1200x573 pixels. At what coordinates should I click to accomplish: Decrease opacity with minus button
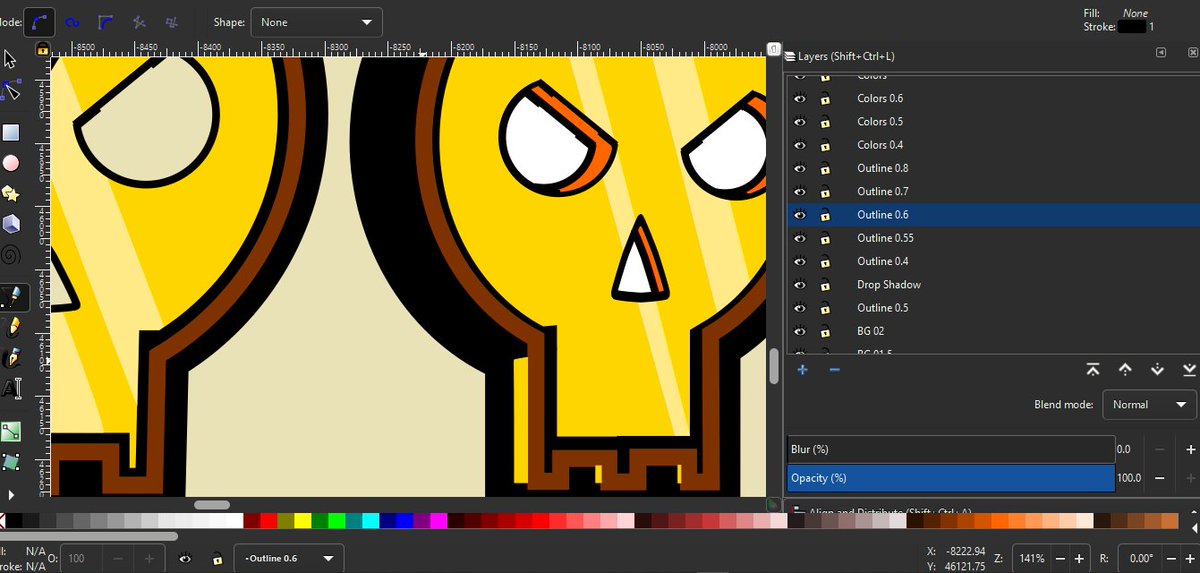click(1161, 478)
